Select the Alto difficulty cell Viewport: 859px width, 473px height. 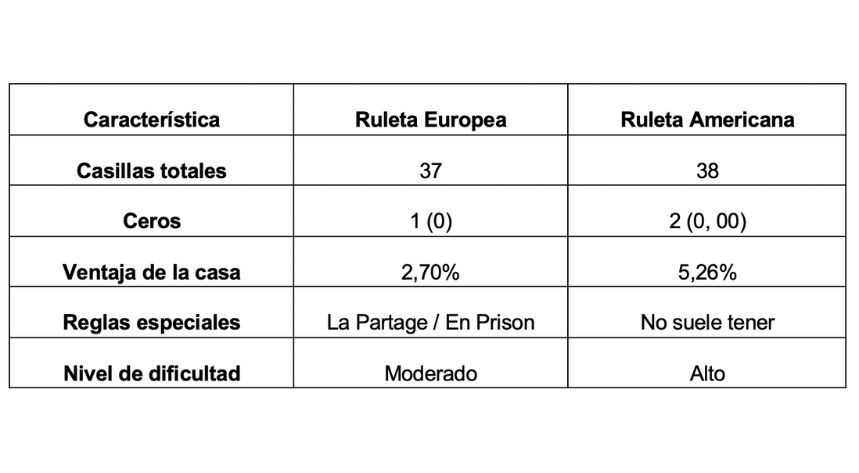707,374
